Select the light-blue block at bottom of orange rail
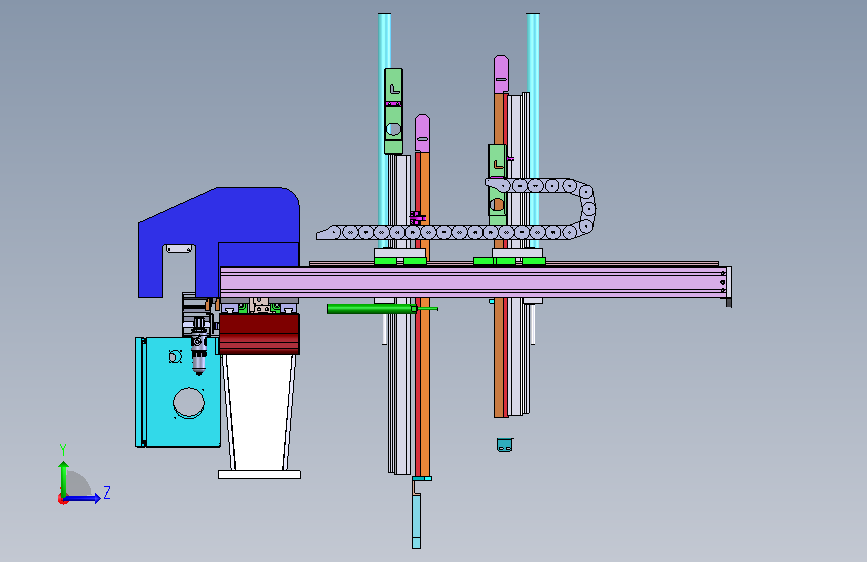Viewport: 867px width, 562px height. click(x=416, y=521)
